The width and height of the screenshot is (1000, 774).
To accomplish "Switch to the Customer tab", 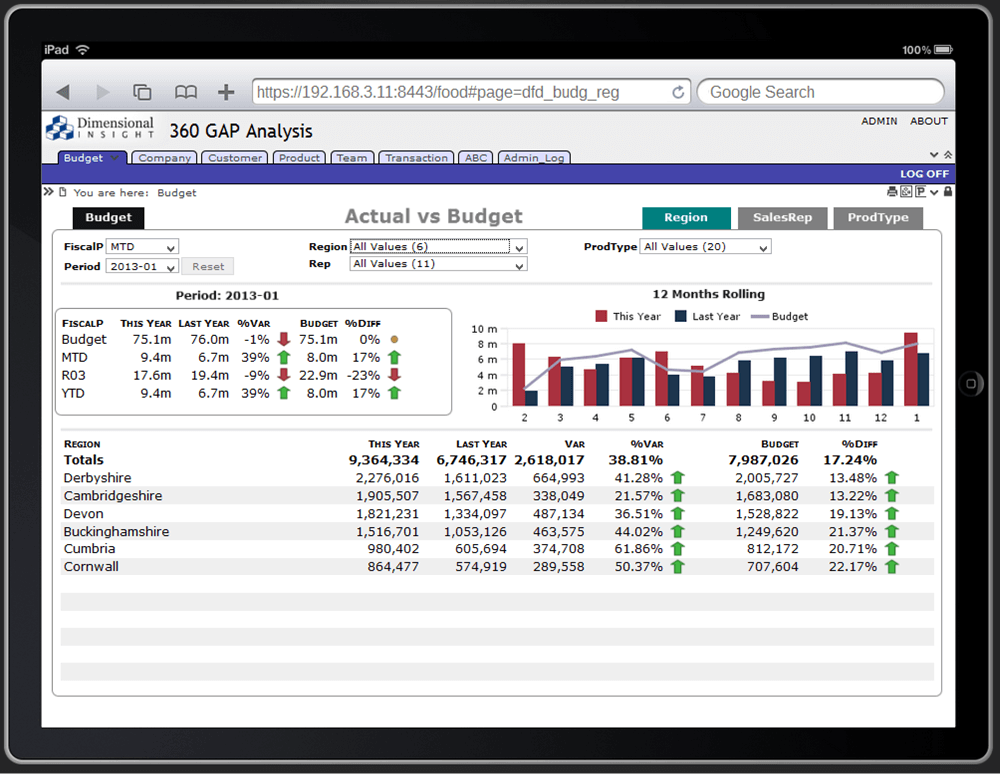I will pyautogui.click(x=234, y=157).
